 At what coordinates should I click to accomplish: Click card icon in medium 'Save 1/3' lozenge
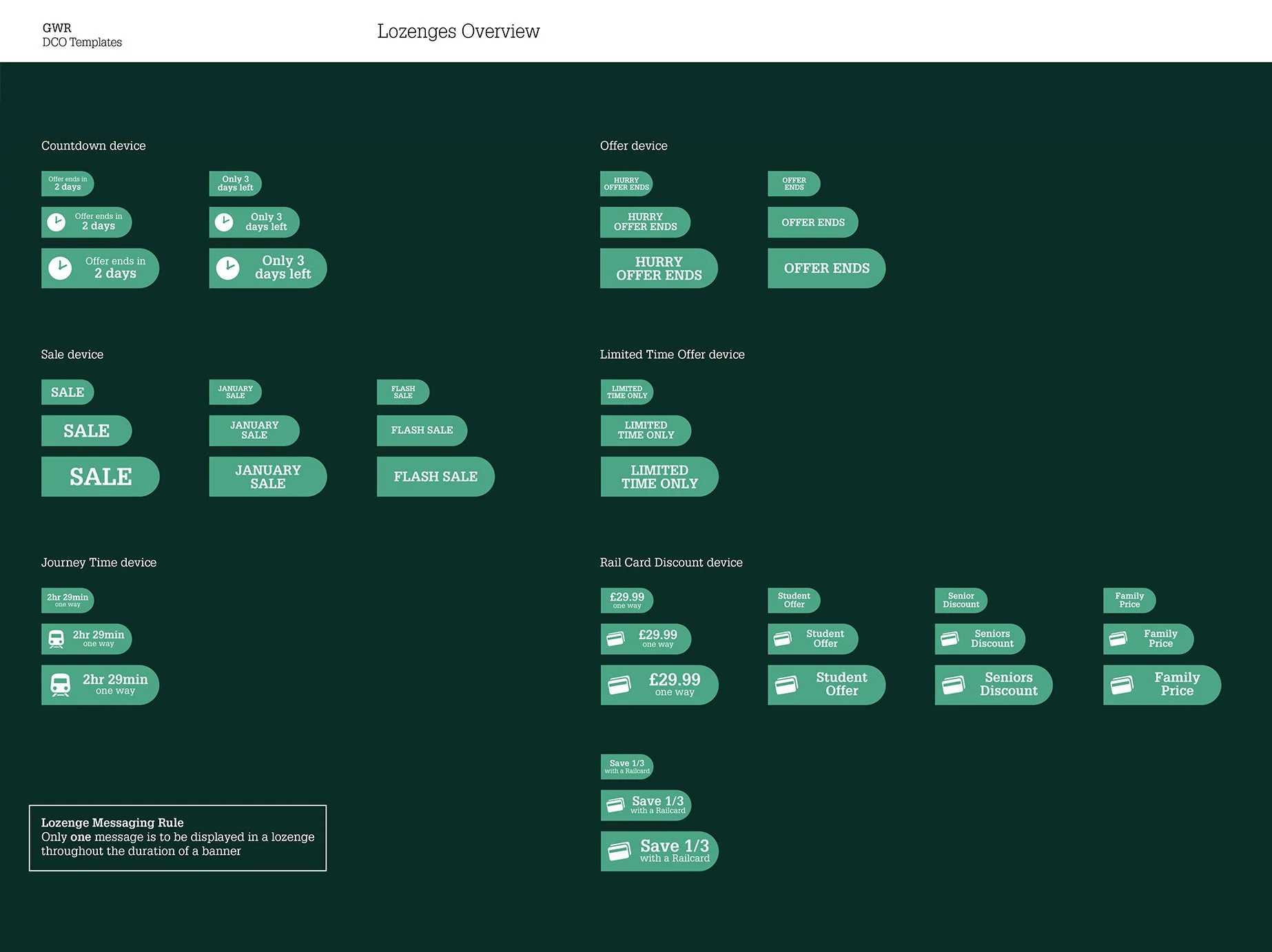click(615, 805)
